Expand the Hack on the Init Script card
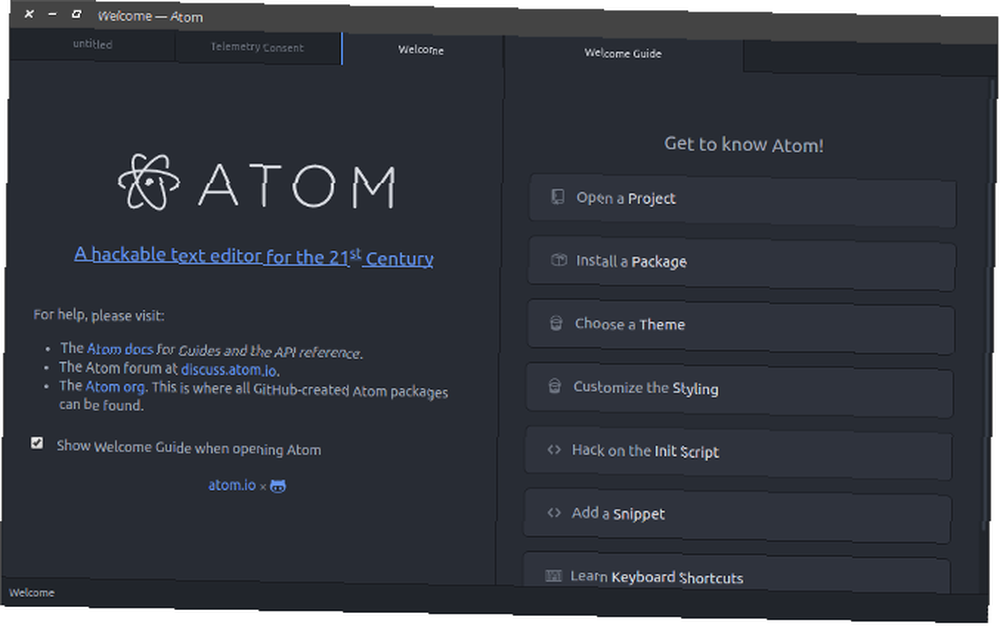1000x626 pixels. [x=738, y=453]
